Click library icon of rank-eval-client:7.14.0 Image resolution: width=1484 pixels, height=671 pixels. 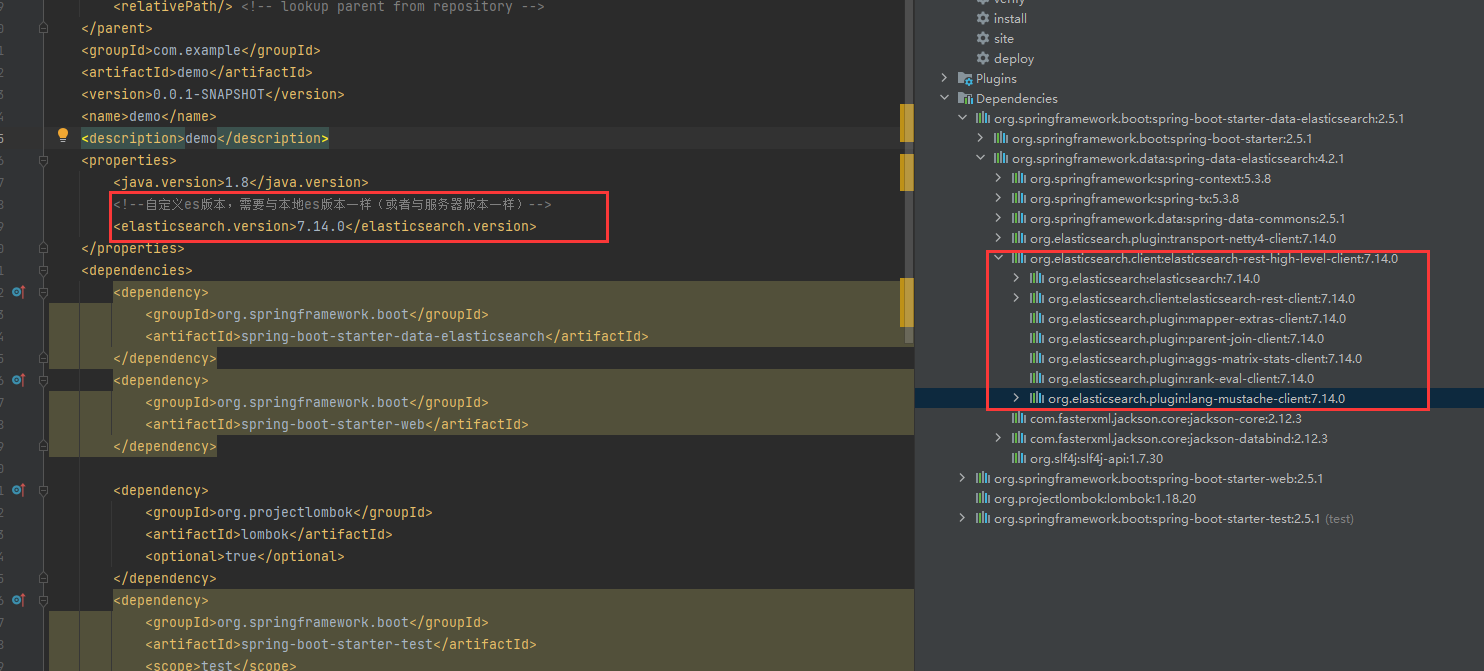1037,378
